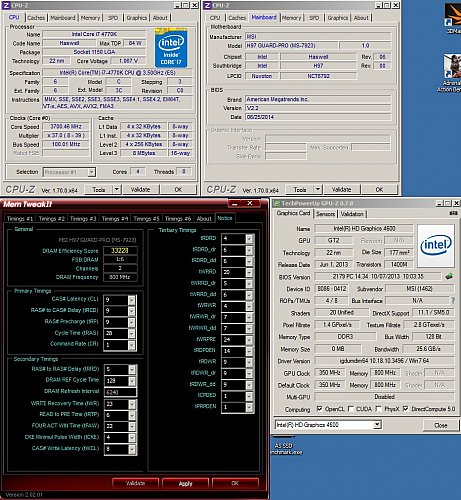Screen dimensions: 461x500
Task: Toggle the OpenCL checkbox in GPU-Z
Action: pos(319,409)
